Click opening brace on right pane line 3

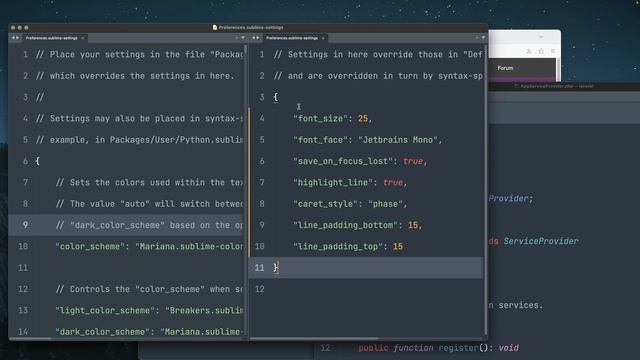pos(276,97)
